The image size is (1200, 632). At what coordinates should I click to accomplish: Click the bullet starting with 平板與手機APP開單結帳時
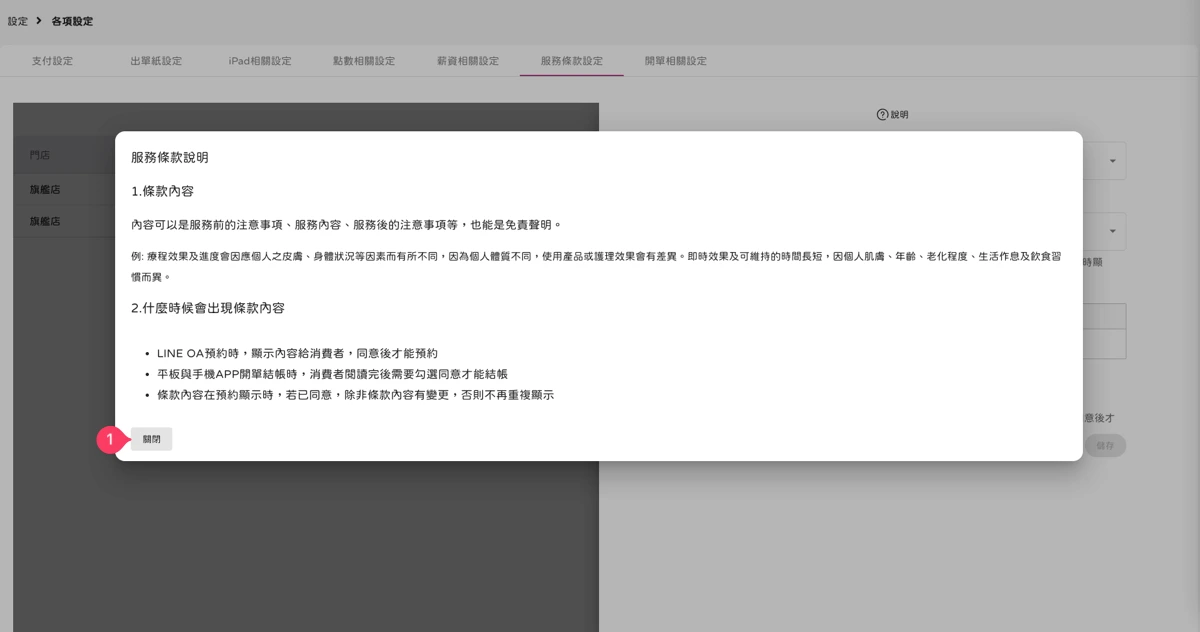click(332, 374)
